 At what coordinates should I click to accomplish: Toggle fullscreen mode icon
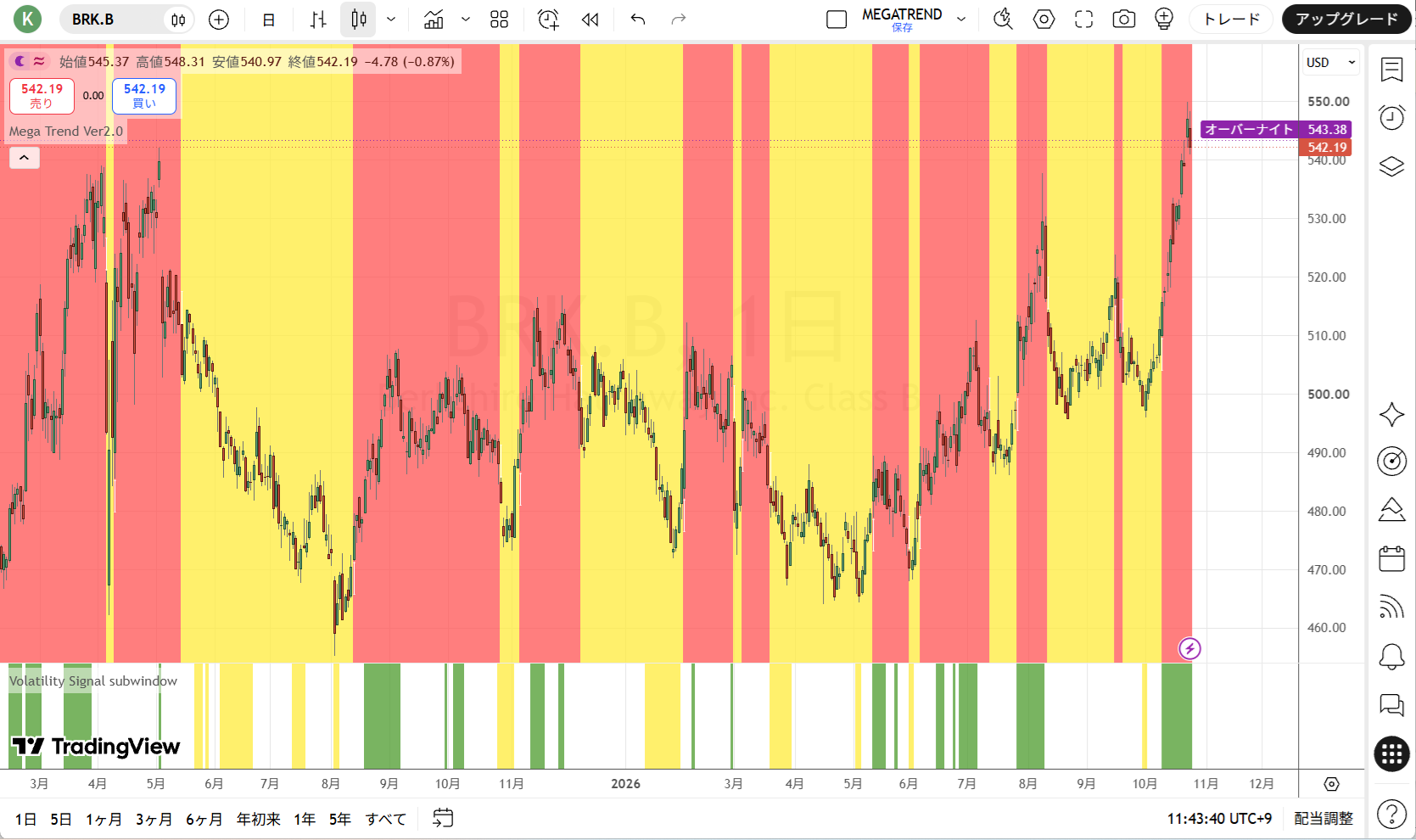pos(1083,20)
